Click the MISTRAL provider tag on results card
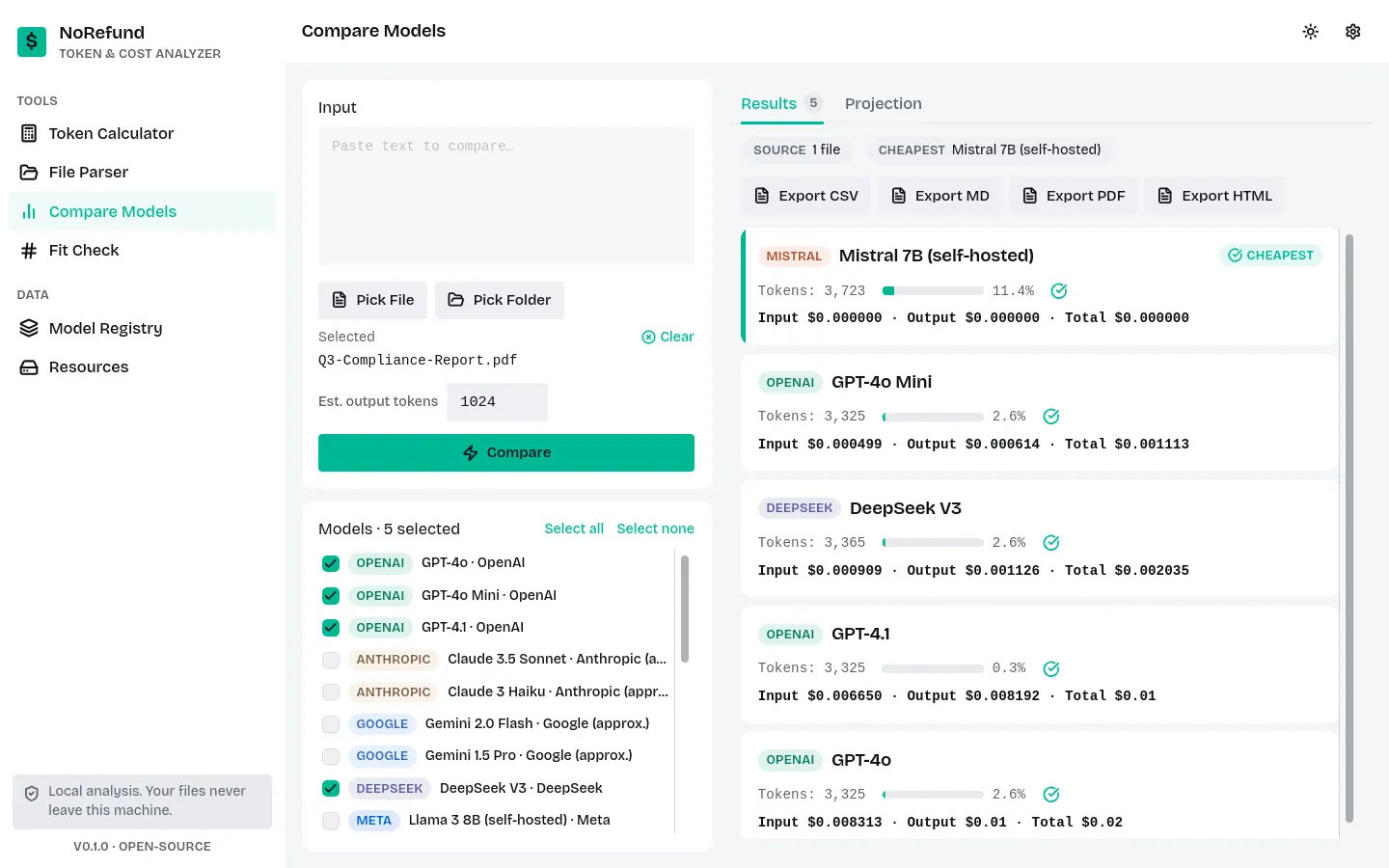Viewport: 1389px width, 868px height. tap(794, 257)
